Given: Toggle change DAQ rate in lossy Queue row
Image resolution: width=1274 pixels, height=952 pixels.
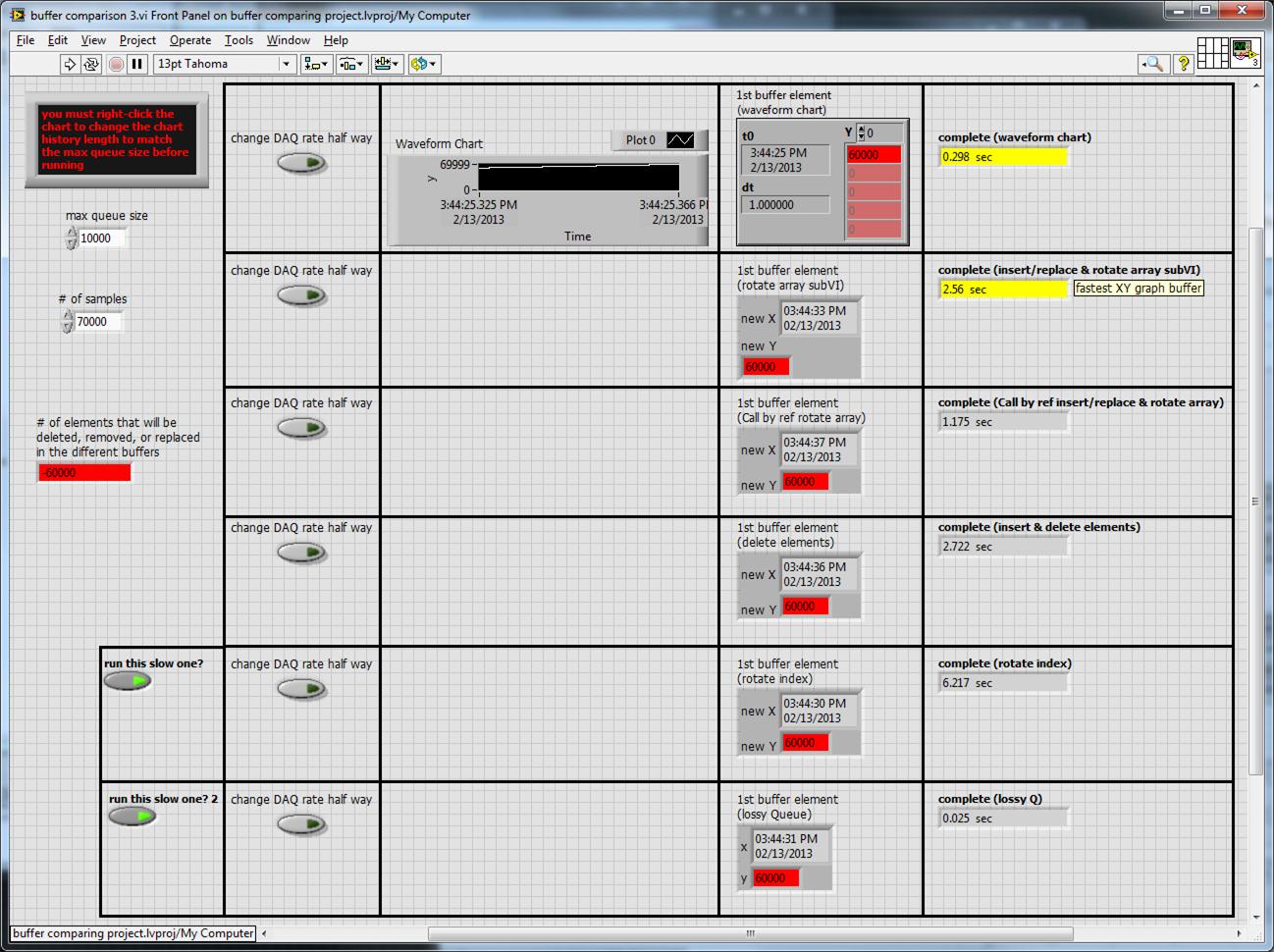Looking at the screenshot, I should pyautogui.click(x=301, y=824).
